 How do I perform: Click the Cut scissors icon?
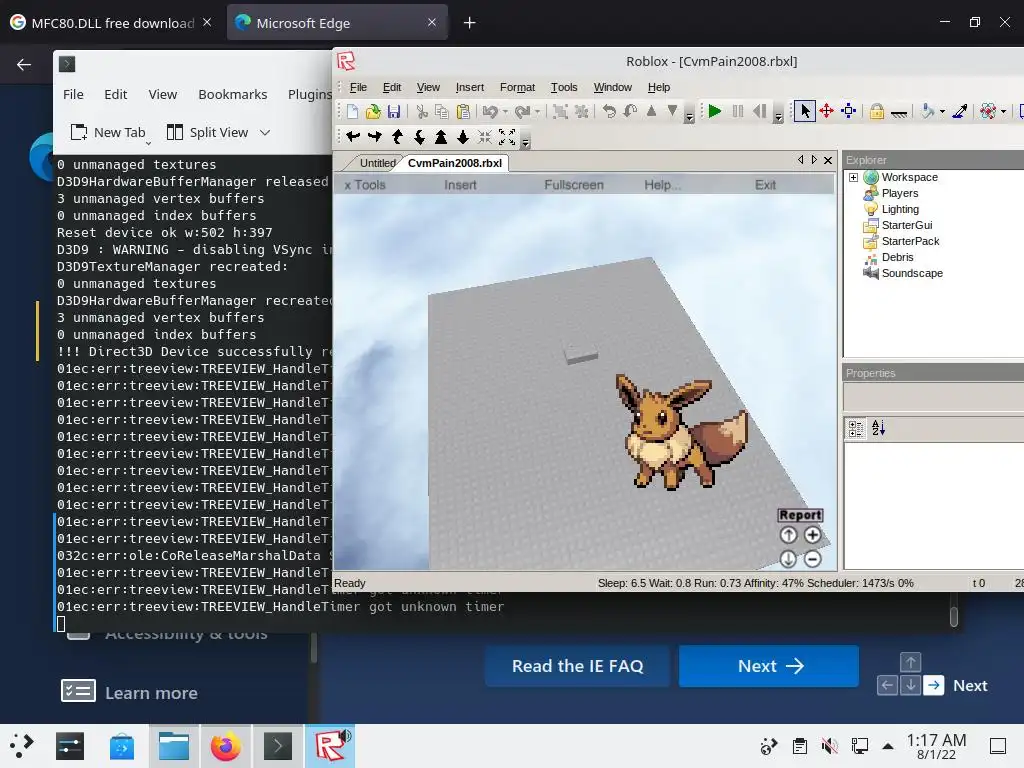pos(422,112)
